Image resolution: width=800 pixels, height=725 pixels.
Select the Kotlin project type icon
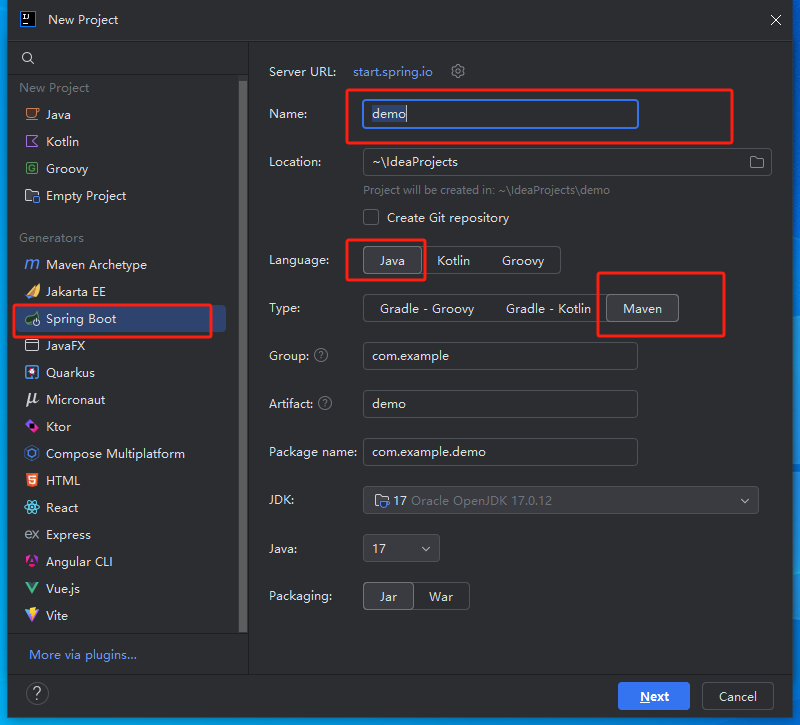32,141
